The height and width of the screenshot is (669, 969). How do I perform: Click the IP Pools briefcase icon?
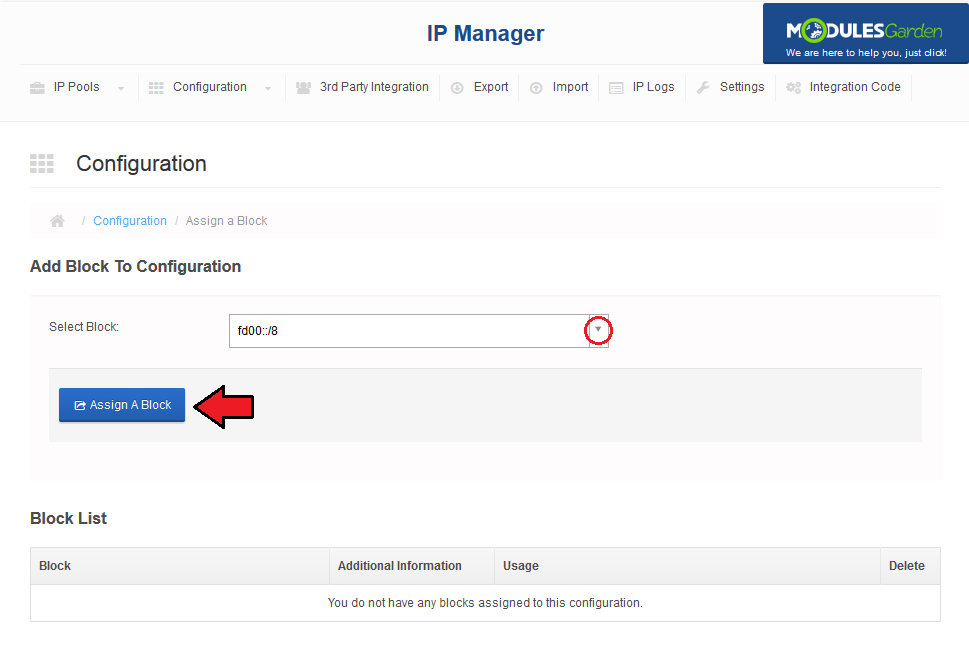[37, 88]
